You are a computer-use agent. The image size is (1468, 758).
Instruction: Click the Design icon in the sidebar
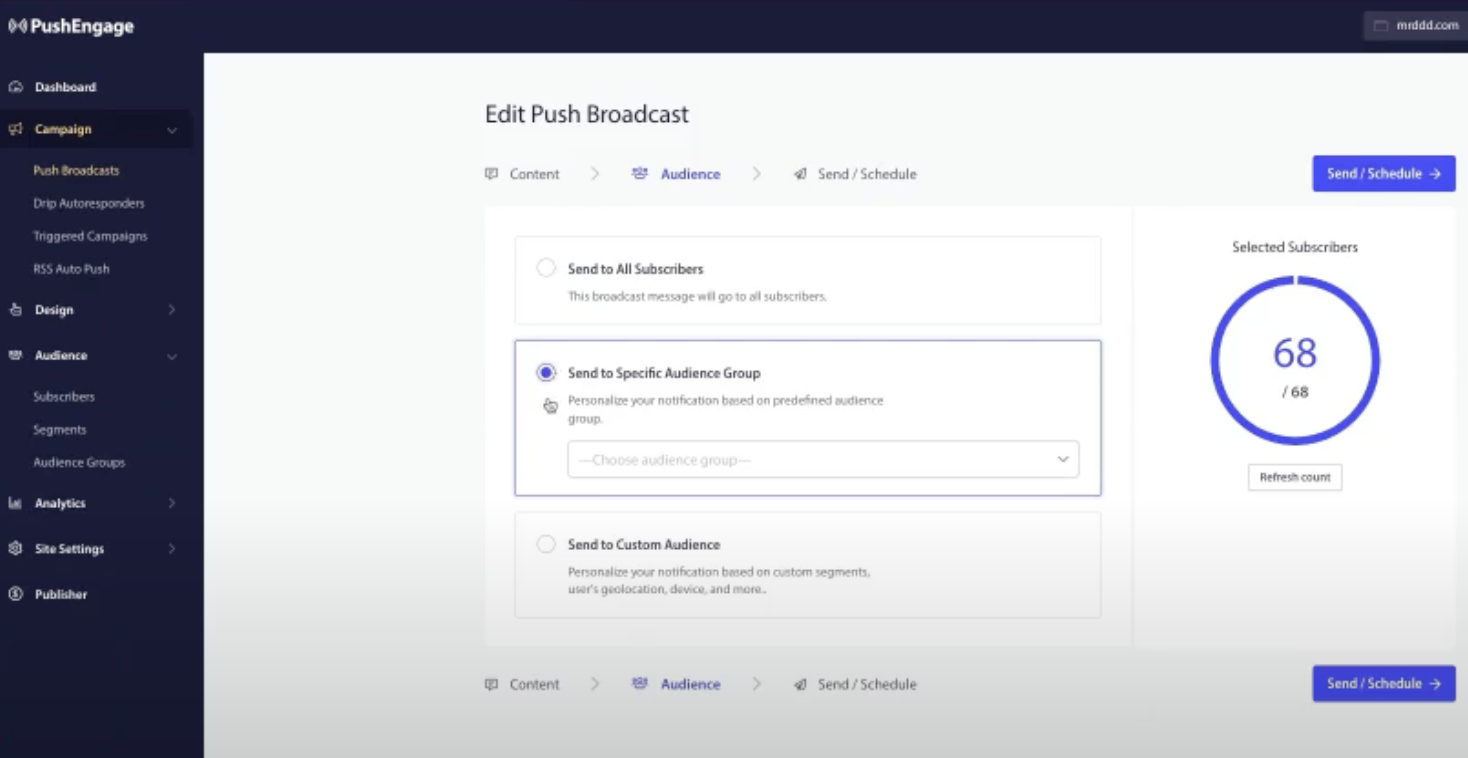(x=14, y=310)
